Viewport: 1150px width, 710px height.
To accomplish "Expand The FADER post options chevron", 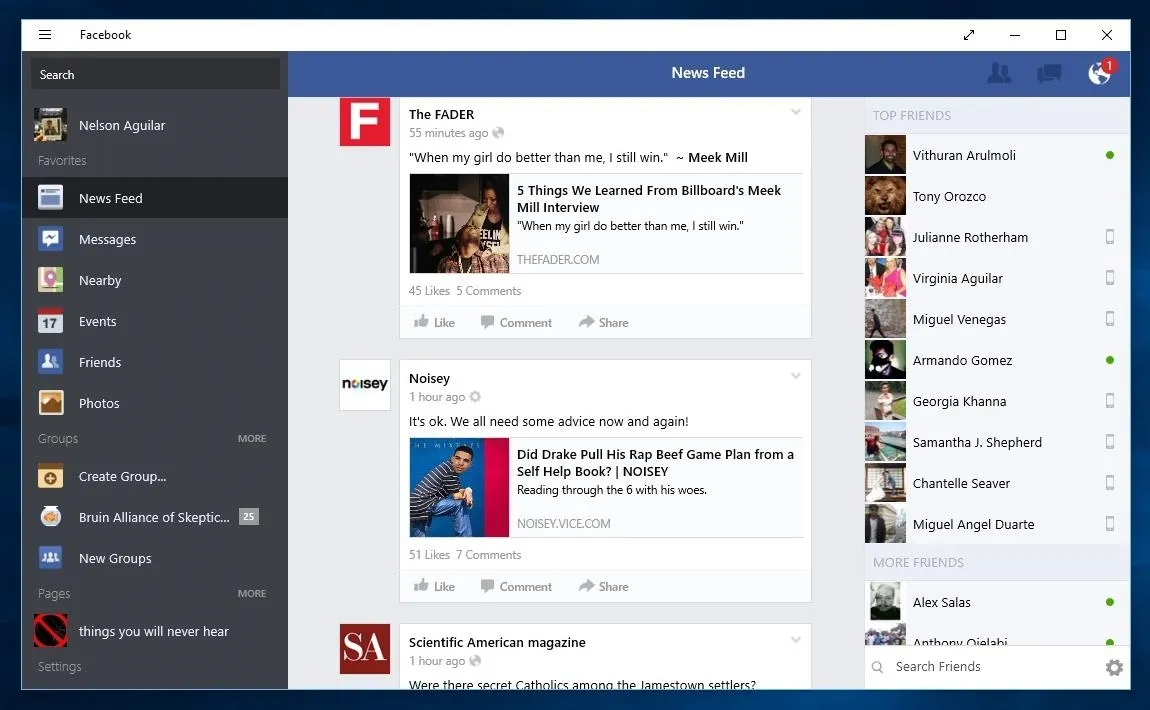I will (796, 112).
